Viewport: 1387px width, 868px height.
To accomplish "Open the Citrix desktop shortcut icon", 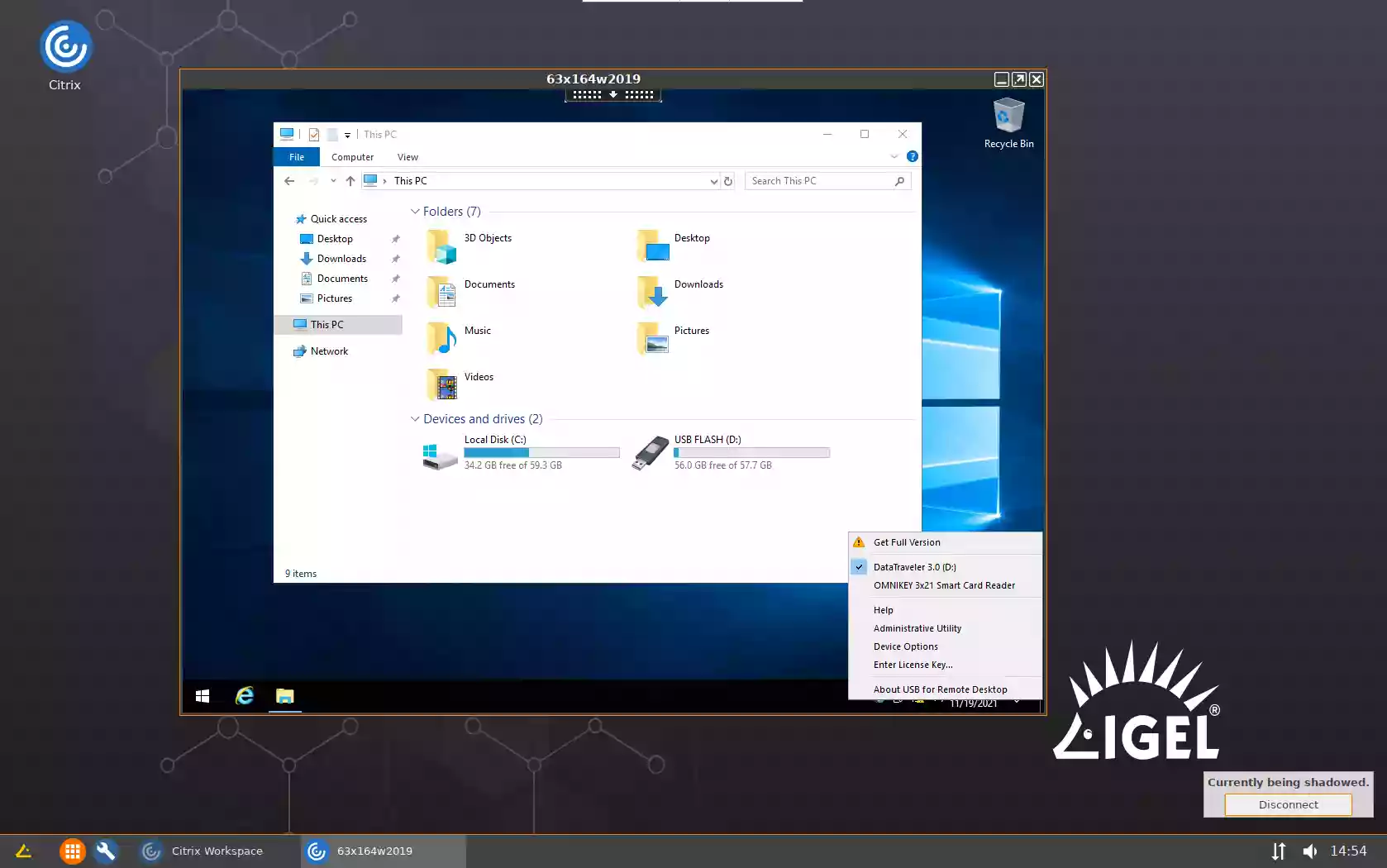I will [x=65, y=55].
